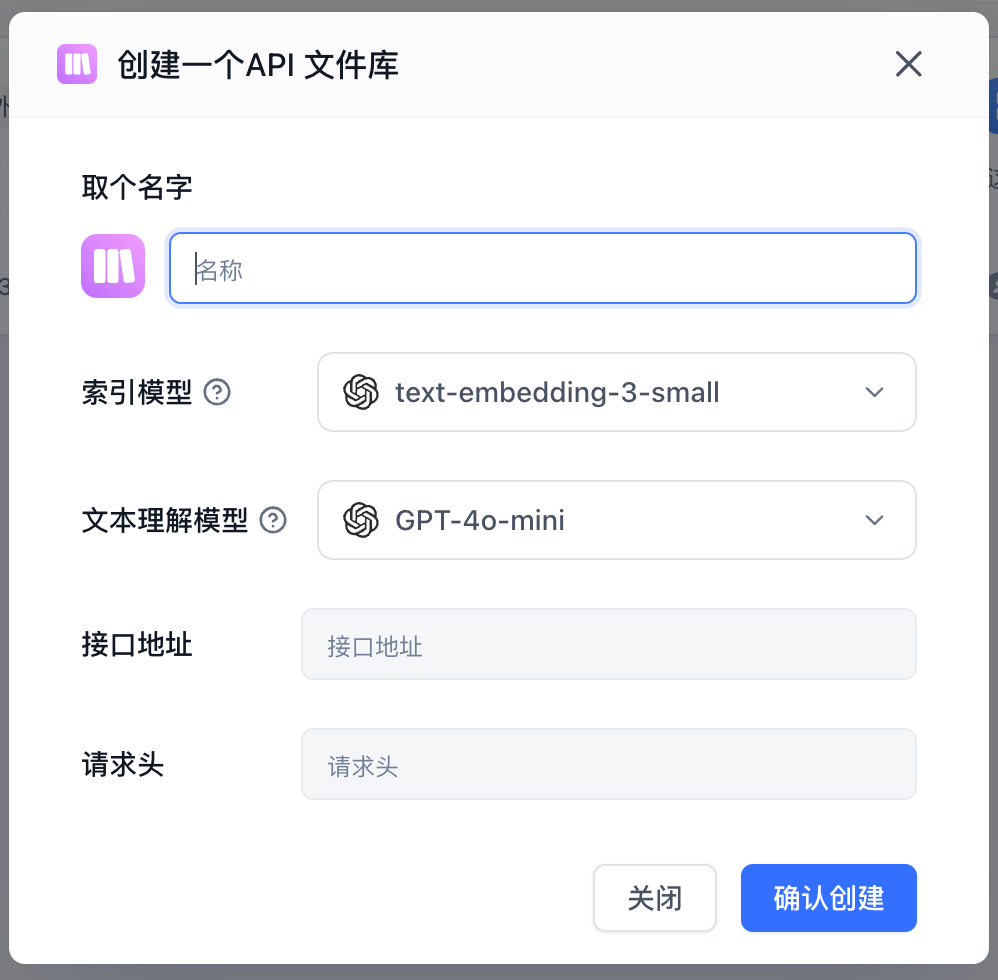Select the 请求头 input field

click(x=608, y=764)
